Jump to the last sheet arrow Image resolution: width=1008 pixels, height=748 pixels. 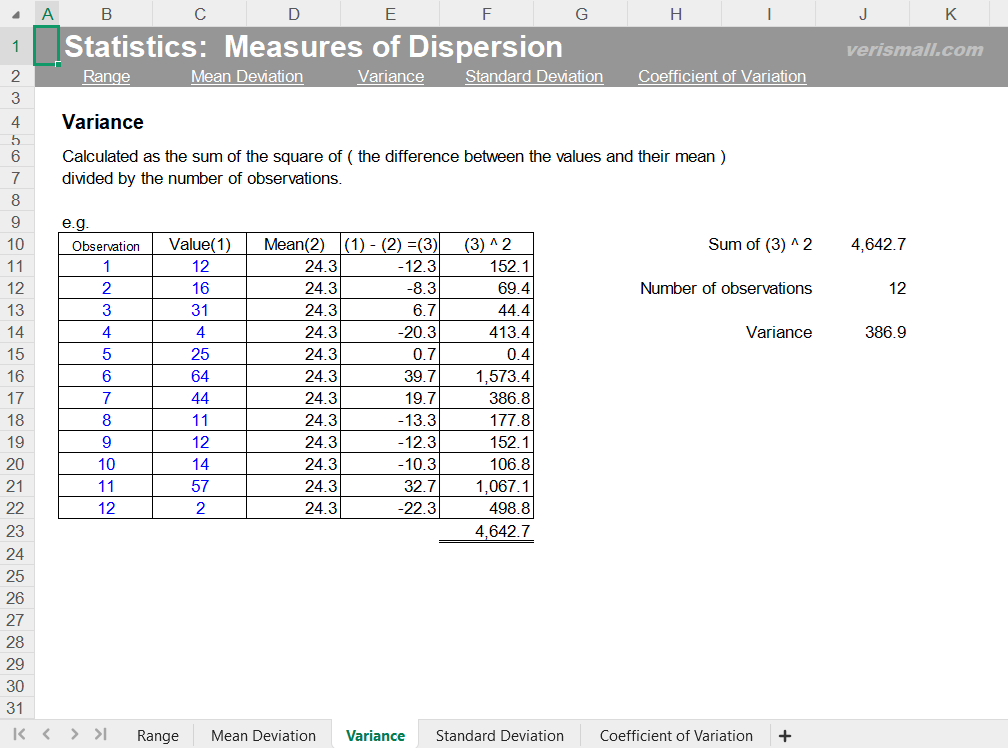pyautogui.click(x=99, y=735)
